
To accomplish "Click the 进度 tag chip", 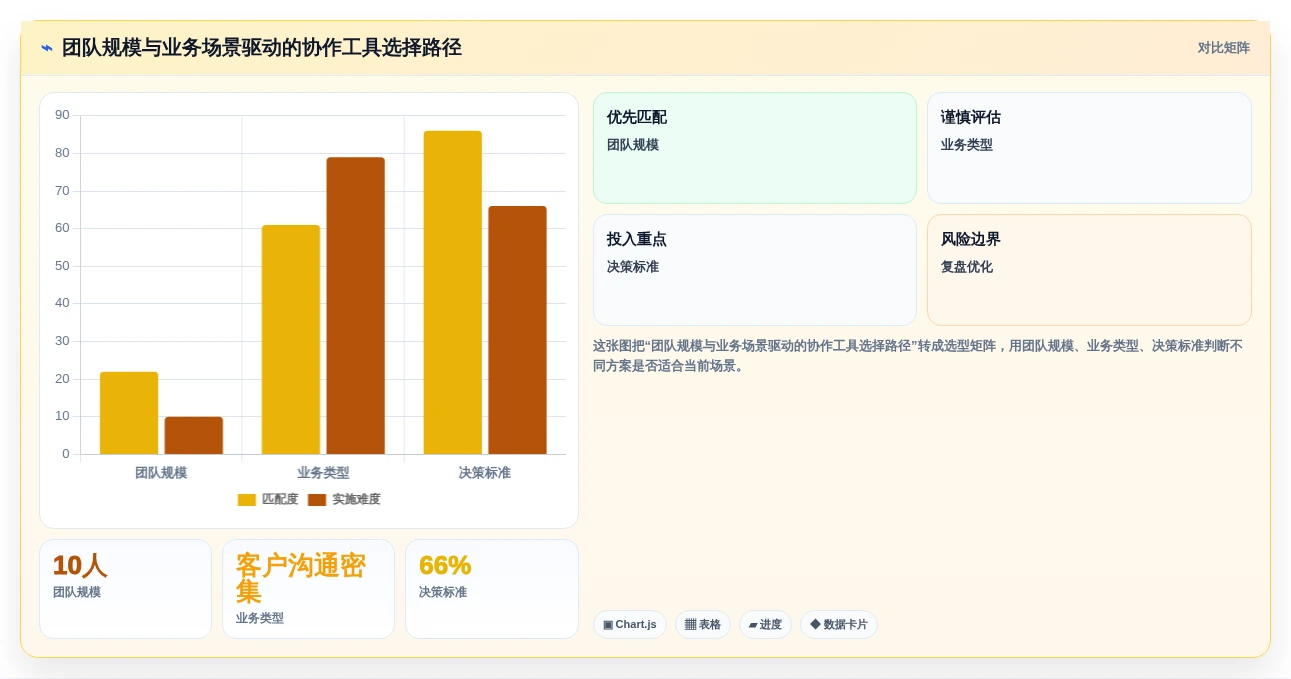I will tap(765, 625).
